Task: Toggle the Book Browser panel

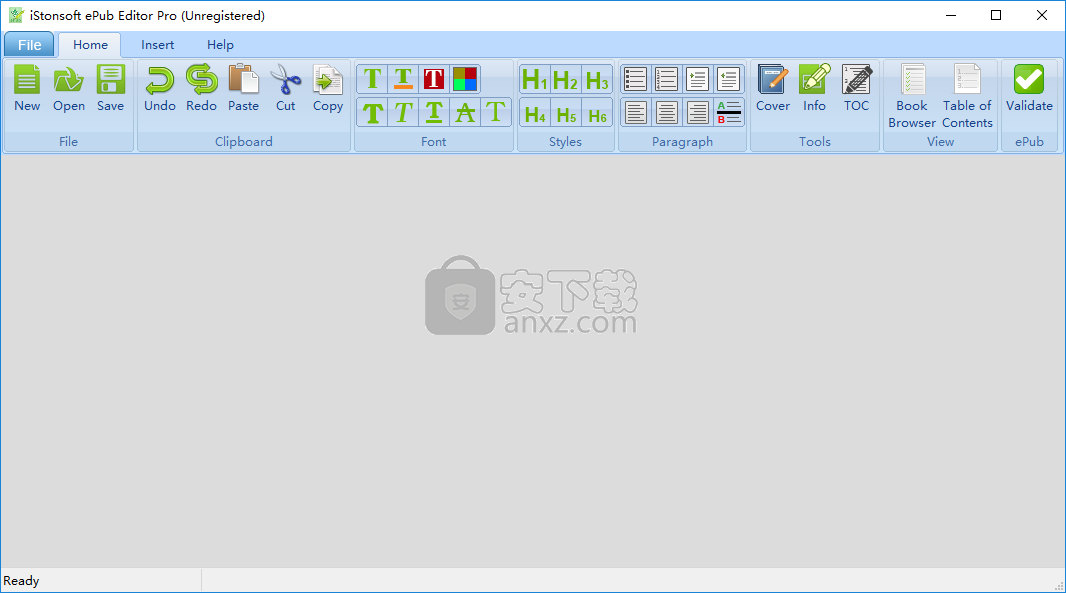Action: tap(912, 97)
